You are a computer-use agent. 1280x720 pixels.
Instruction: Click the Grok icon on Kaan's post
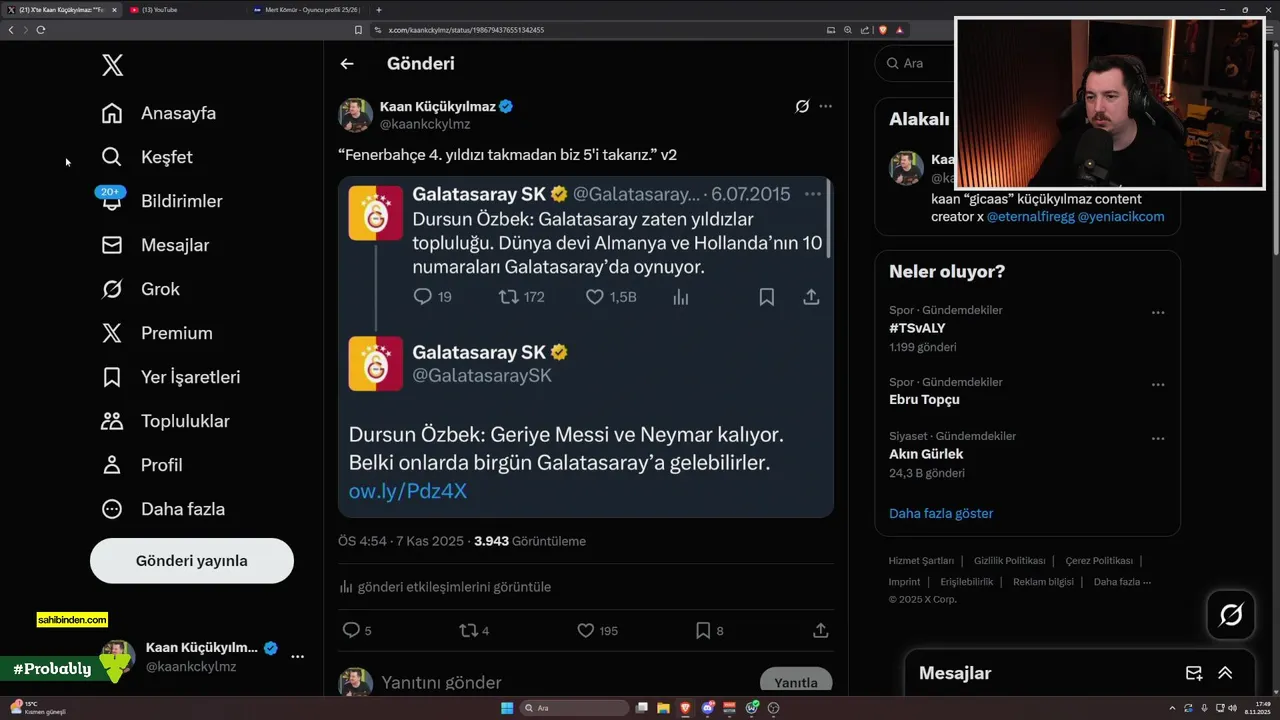pos(802,106)
